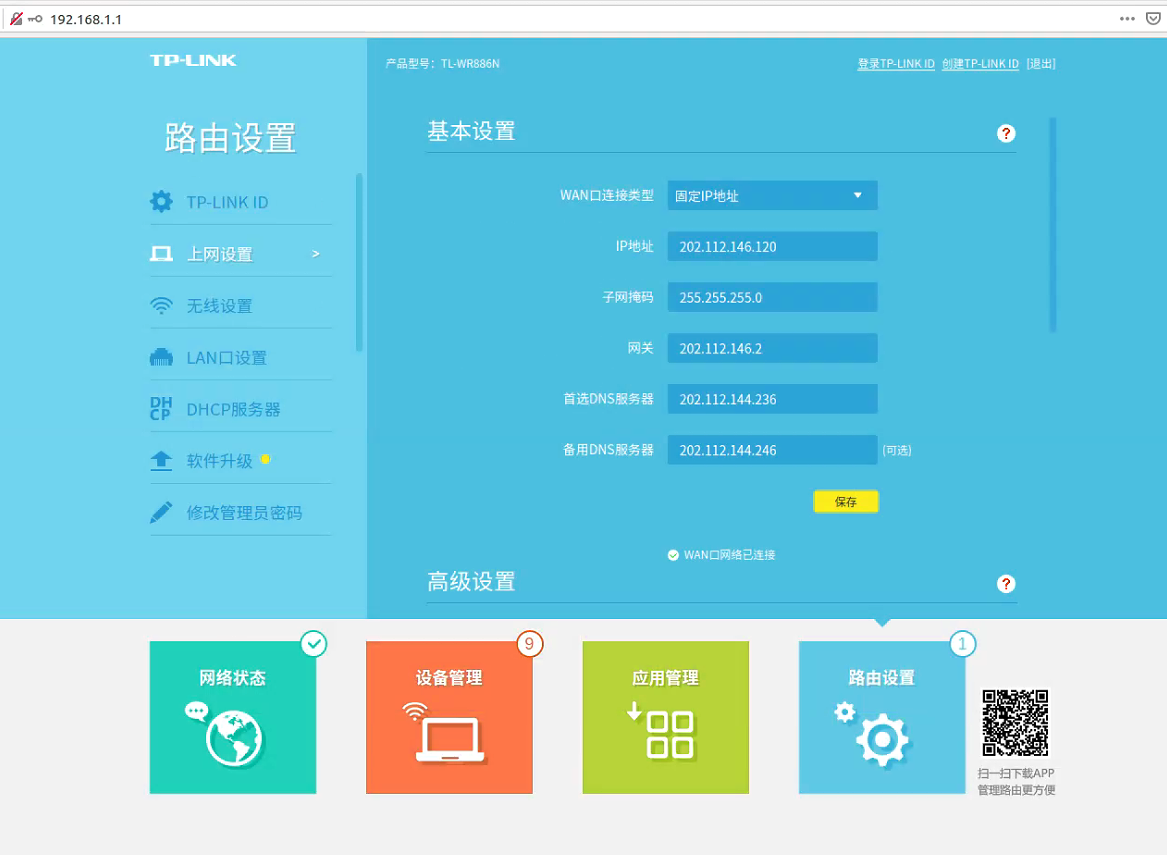Open the 应用管理 tile
1167x855 pixels.
[x=665, y=717]
